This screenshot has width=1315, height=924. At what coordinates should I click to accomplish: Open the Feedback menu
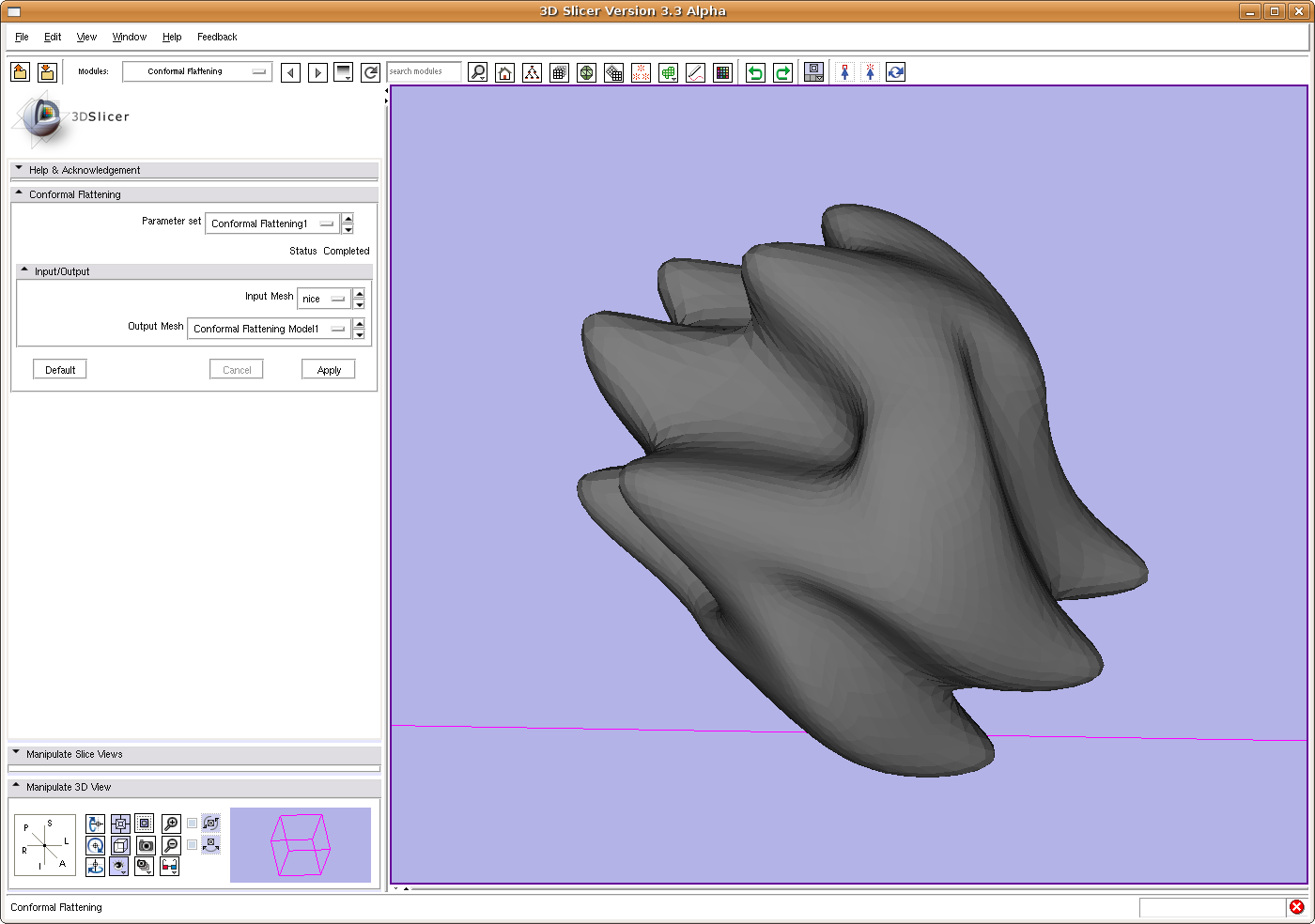(217, 37)
